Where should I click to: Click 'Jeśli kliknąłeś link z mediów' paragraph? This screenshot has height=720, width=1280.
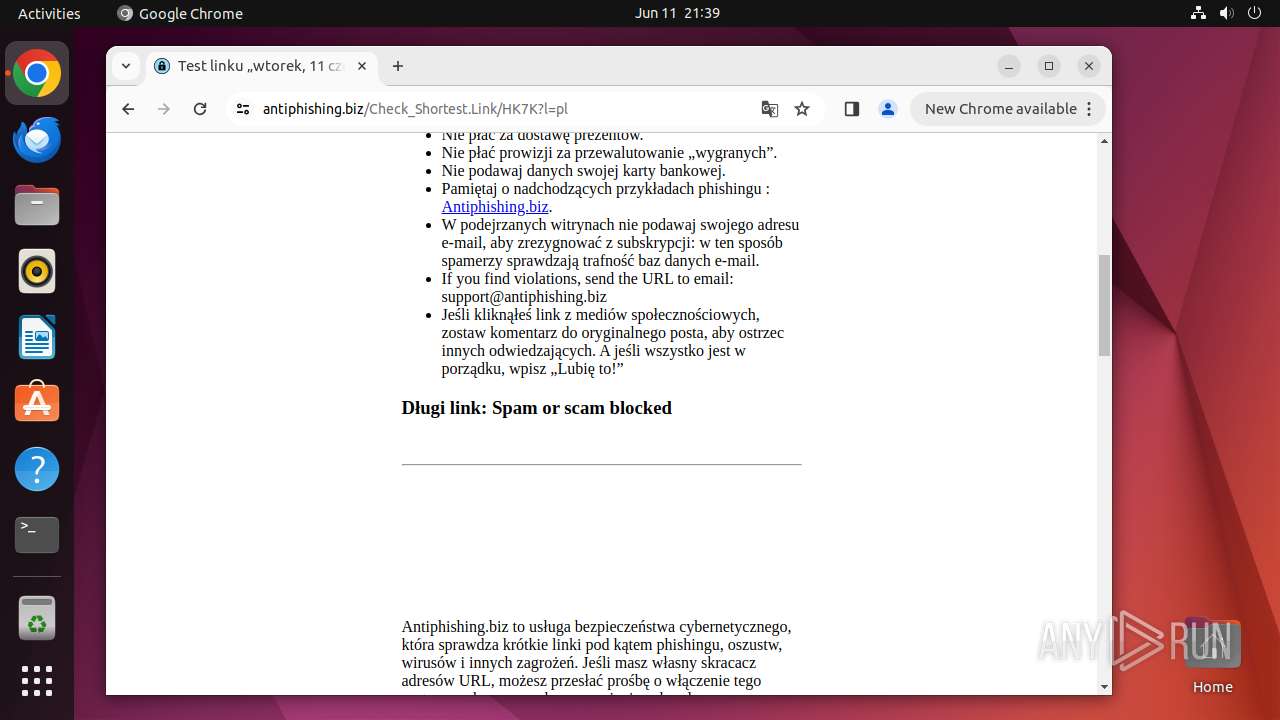pos(613,342)
